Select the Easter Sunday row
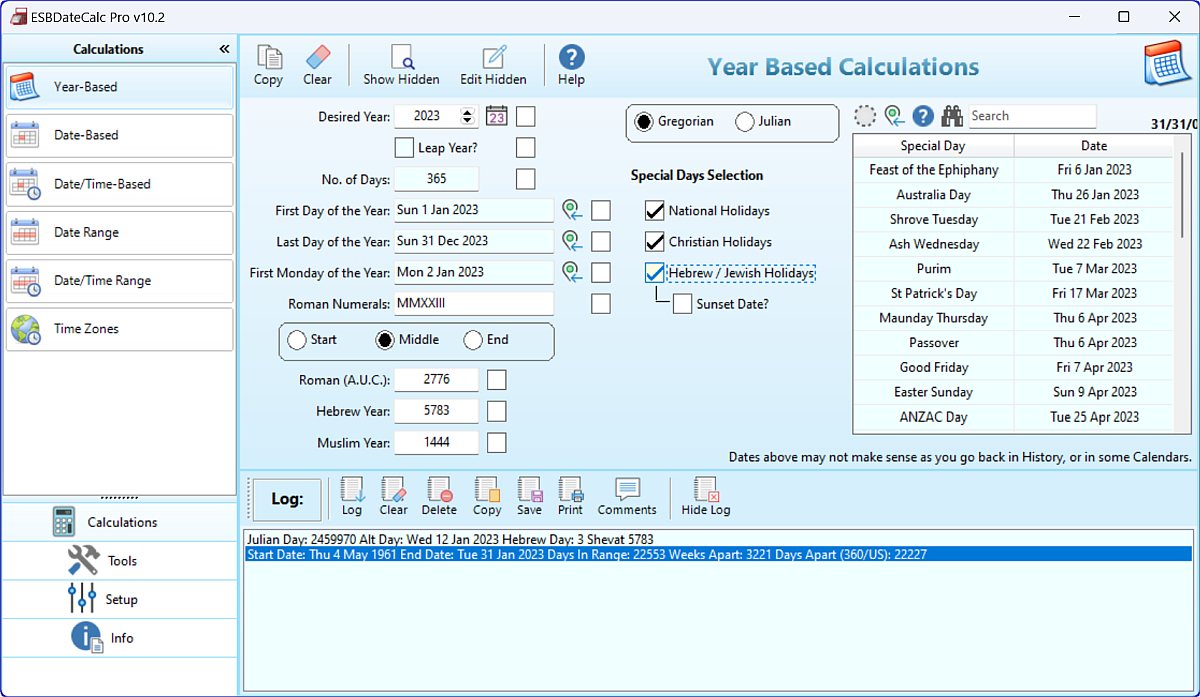1200x697 pixels. (x=1013, y=392)
